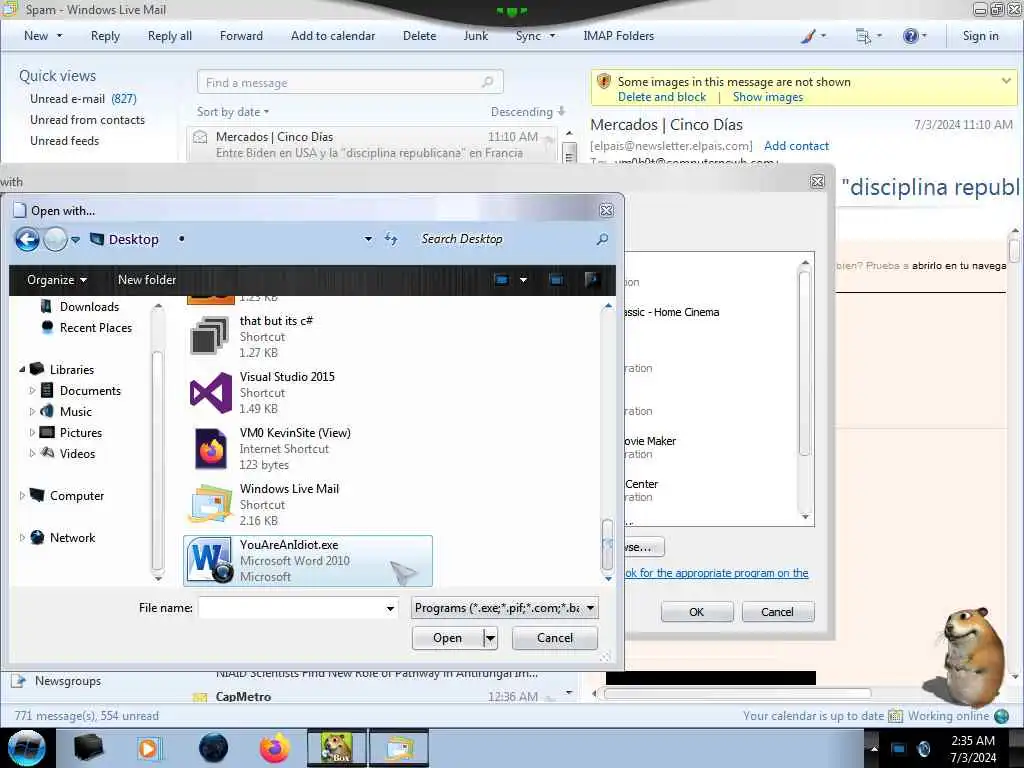
Task: Open the File name history dropdown arrow
Action: coord(390,609)
